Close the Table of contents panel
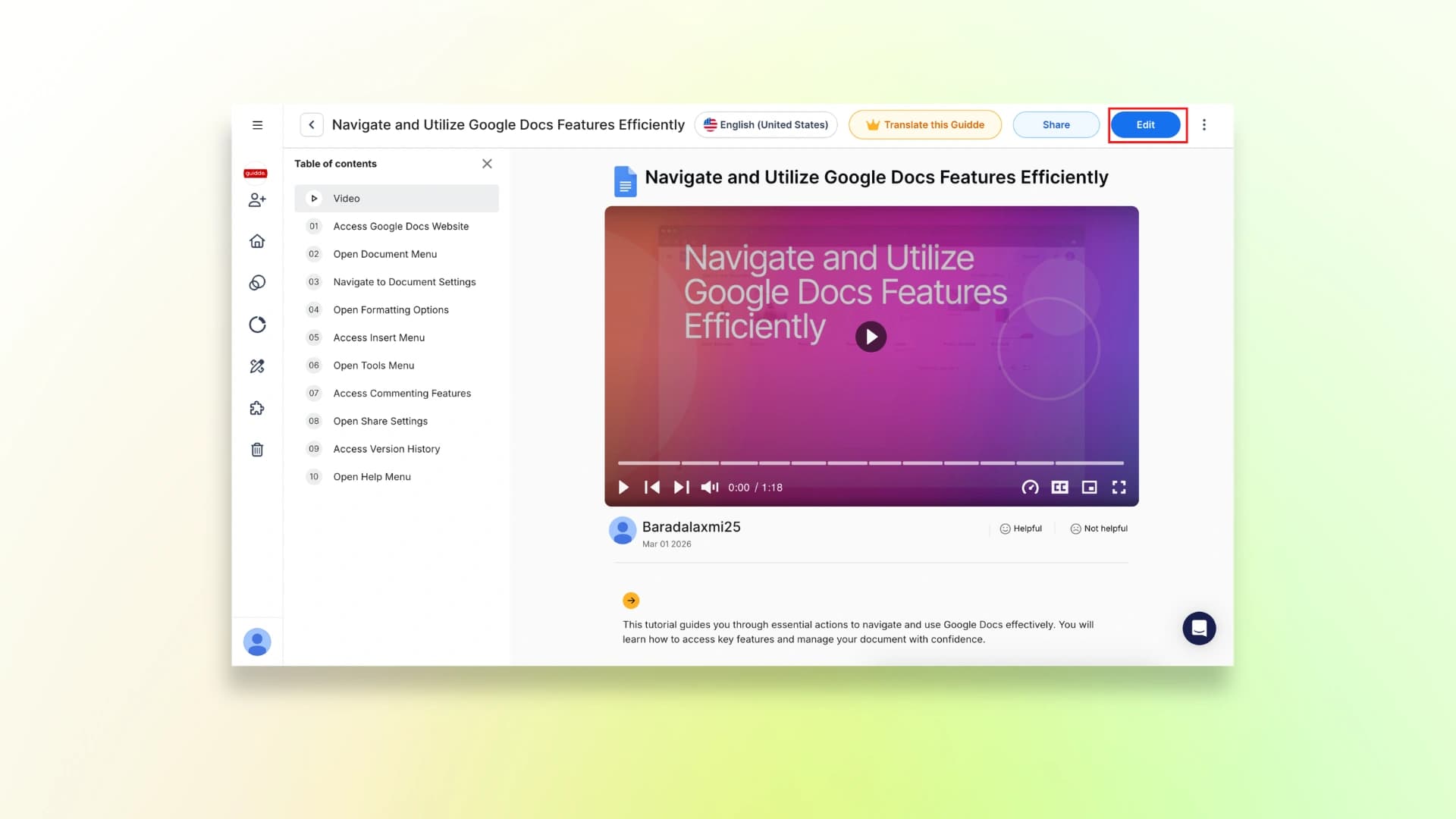 tap(487, 164)
